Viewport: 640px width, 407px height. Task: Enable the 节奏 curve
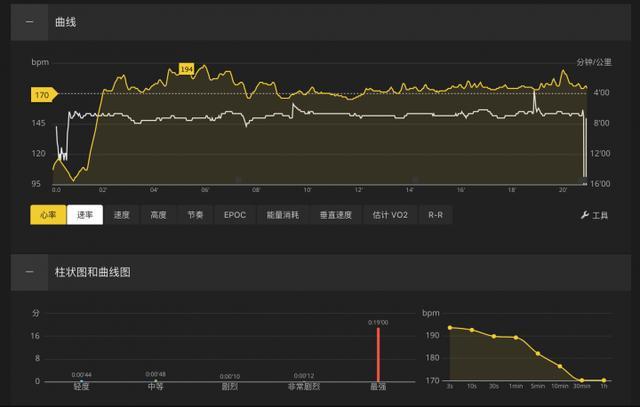pyautogui.click(x=195, y=215)
